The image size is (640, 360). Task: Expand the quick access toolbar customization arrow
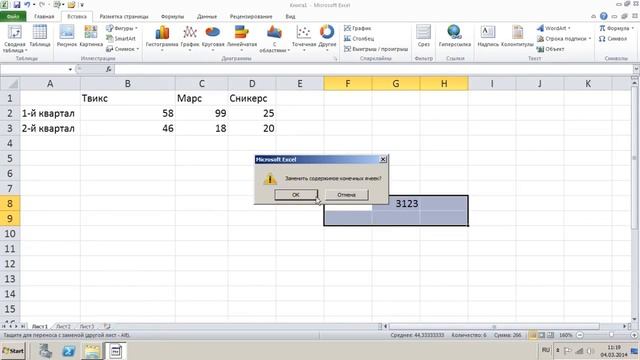click(x=82, y=5)
